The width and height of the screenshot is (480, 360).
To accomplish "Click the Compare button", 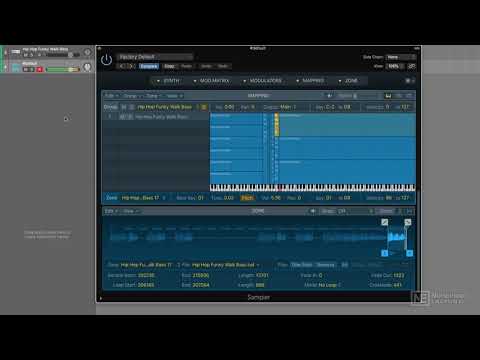I will 149,66.
